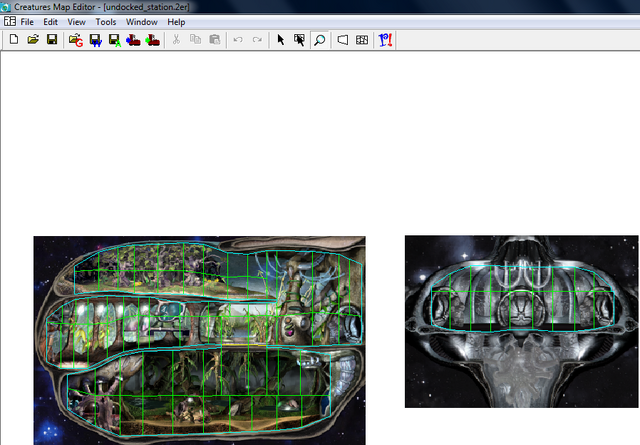640x445 pixels.
Task: Click the grey space station background image
Action: pos(522,321)
